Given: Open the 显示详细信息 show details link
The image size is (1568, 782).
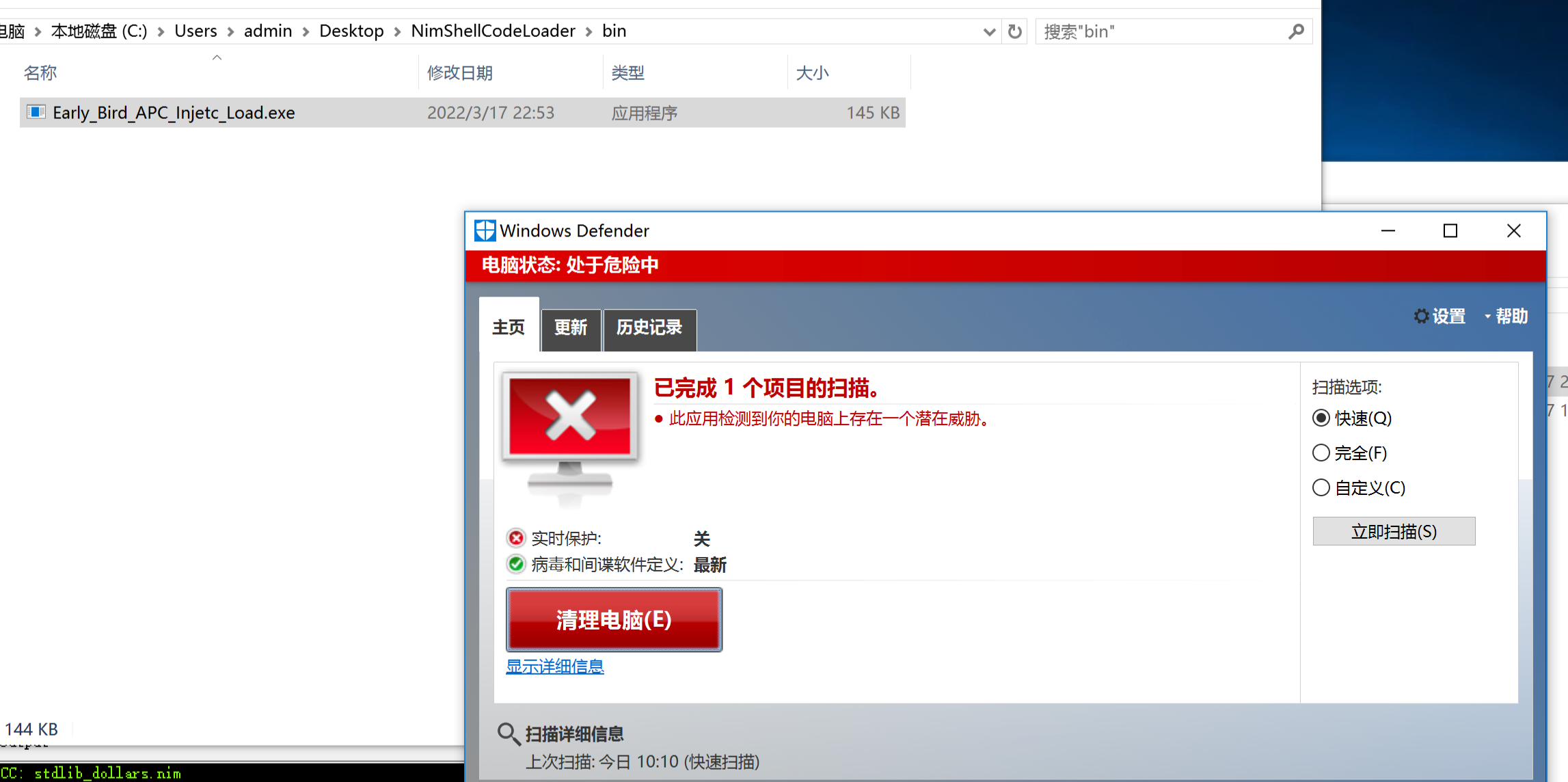Looking at the screenshot, I should pyautogui.click(x=555, y=666).
